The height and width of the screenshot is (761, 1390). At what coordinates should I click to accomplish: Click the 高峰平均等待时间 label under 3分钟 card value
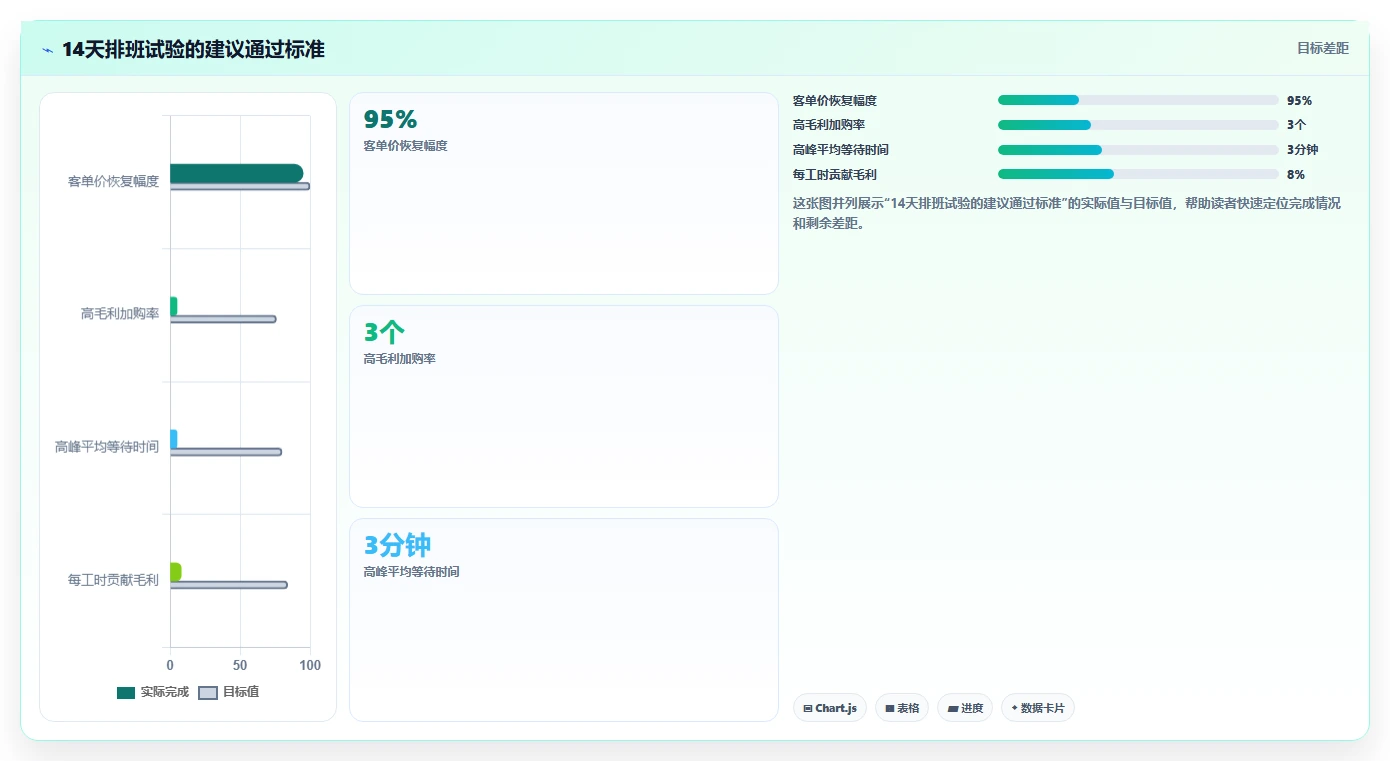pyautogui.click(x=411, y=572)
